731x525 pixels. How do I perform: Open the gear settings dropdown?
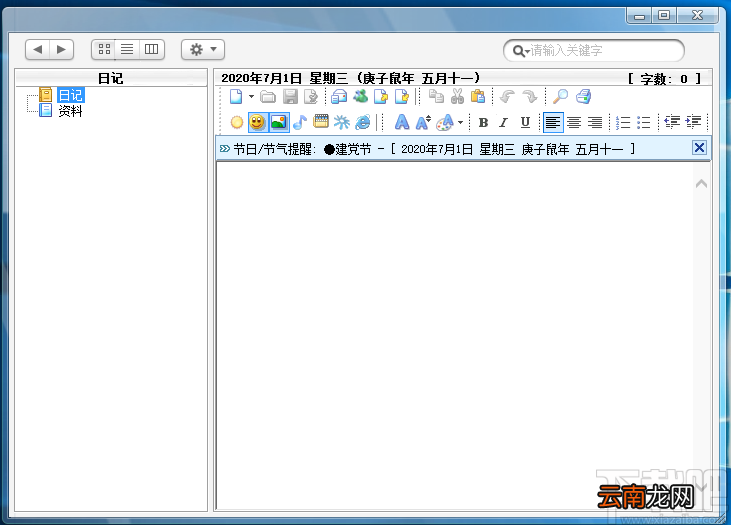[203, 49]
